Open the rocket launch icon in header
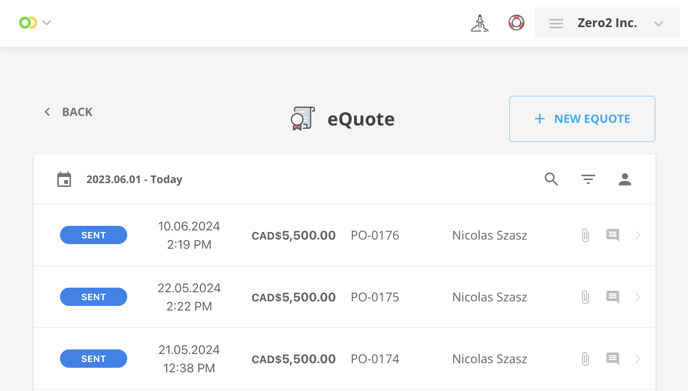 click(x=480, y=23)
